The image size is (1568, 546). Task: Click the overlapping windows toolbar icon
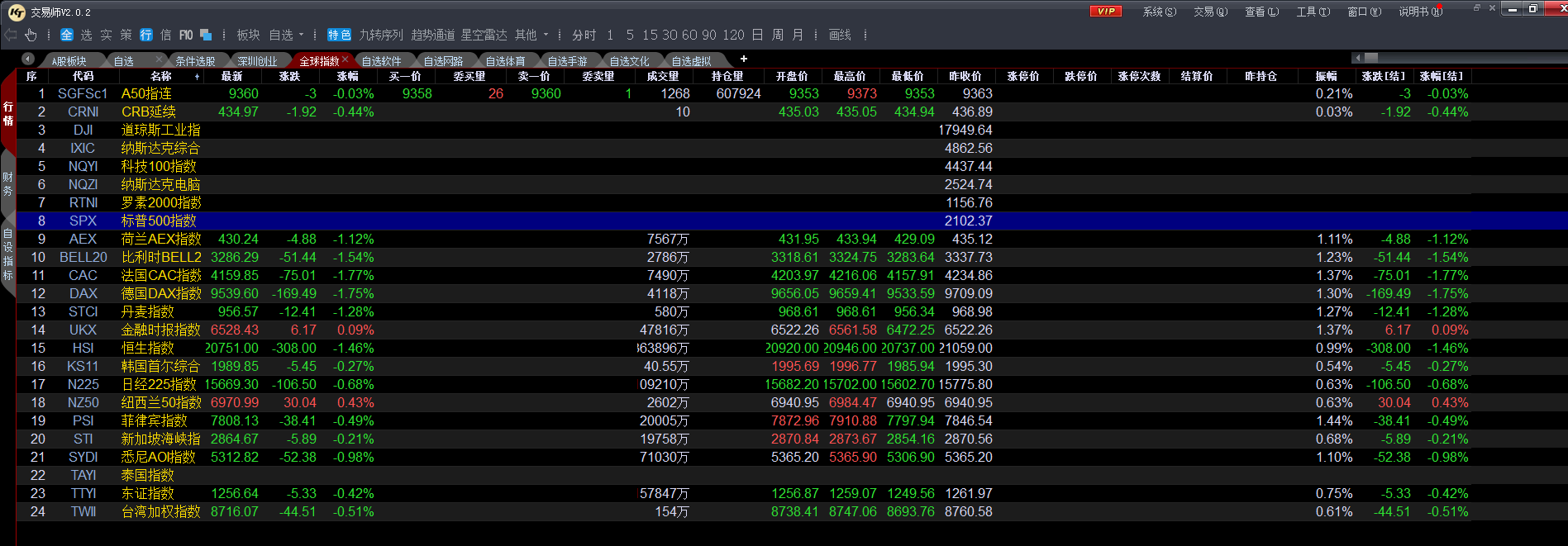click(x=206, y=35)
